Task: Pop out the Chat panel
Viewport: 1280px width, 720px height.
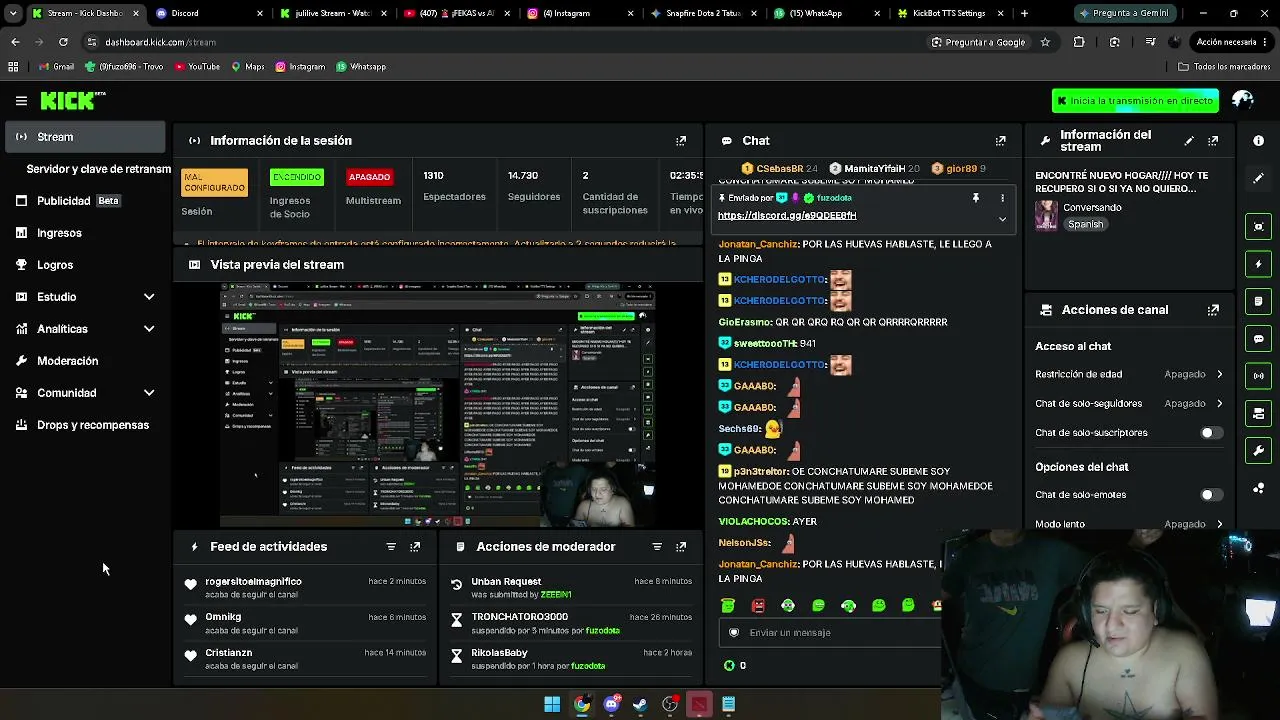Action: pyautogui.click(x=1000, y=141)
